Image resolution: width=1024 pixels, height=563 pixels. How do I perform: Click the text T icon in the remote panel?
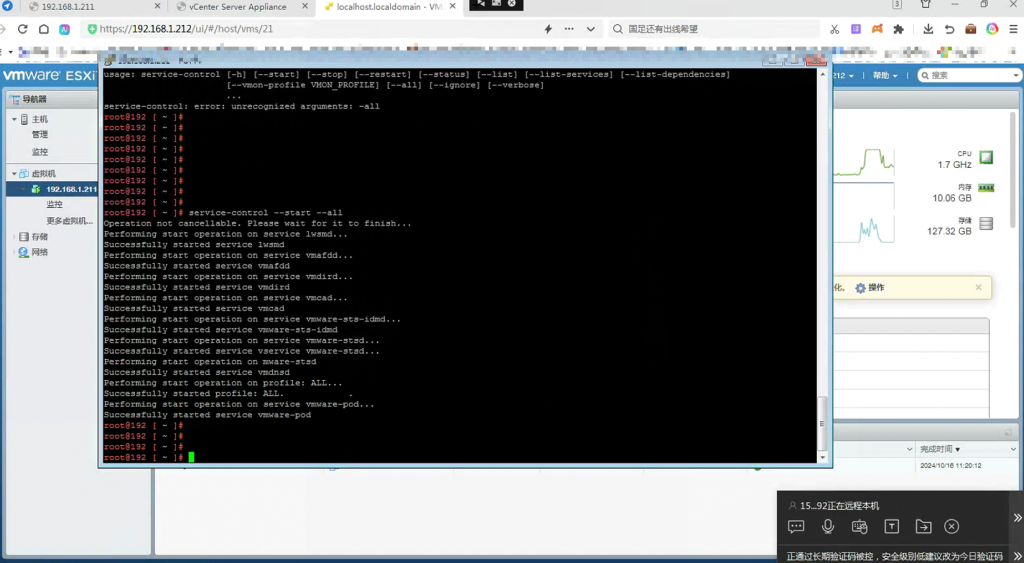pyautogui.click(x=891, y=526)
